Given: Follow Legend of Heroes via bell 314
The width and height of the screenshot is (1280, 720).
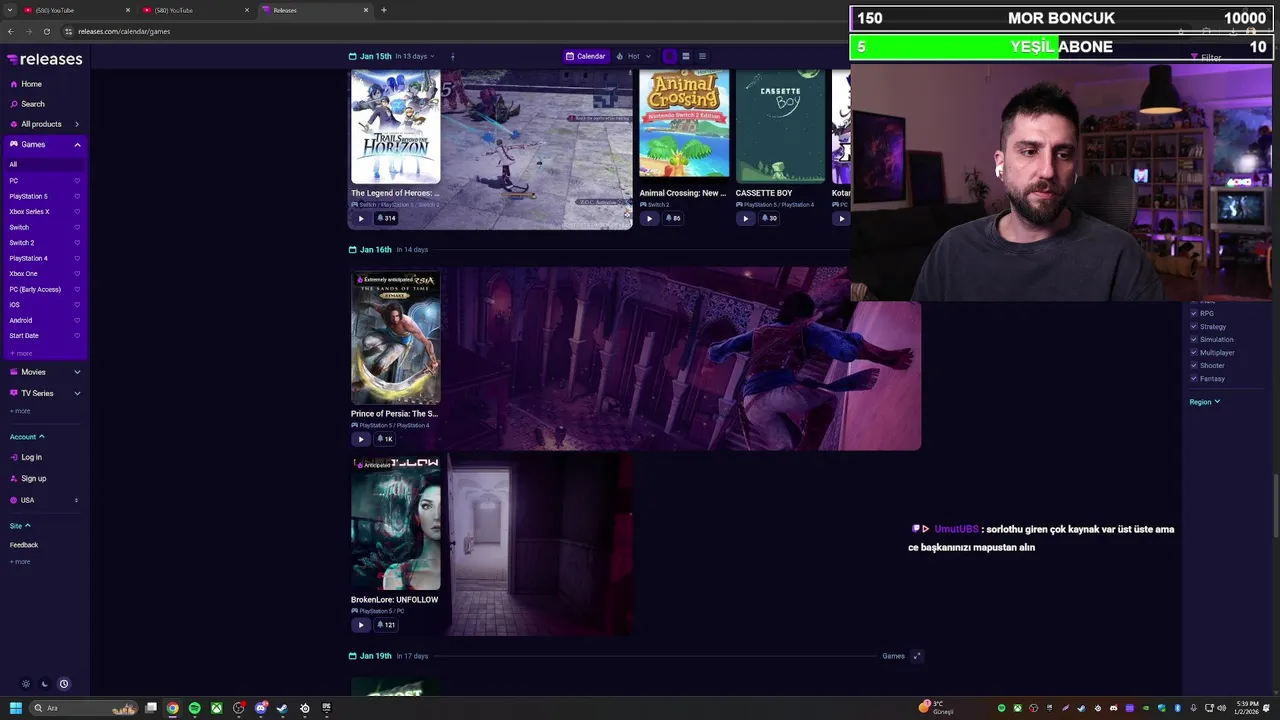Looking at the screenshot, I should pos(386,218).
